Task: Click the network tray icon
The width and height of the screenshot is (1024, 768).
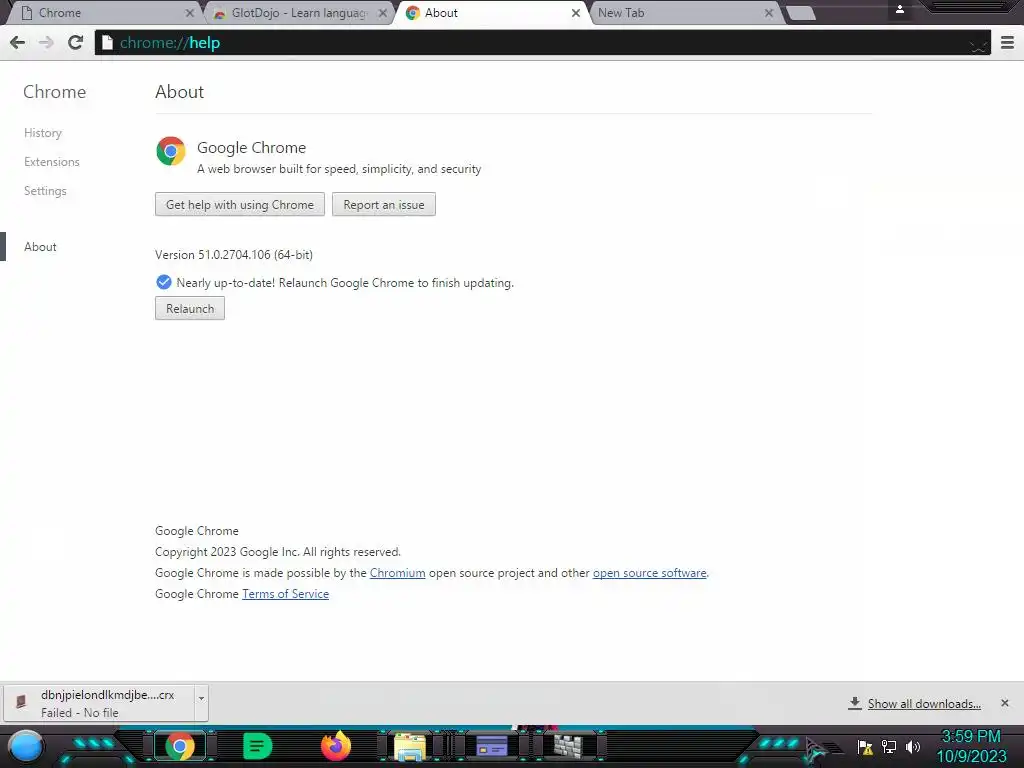Action: click(889, 746)
